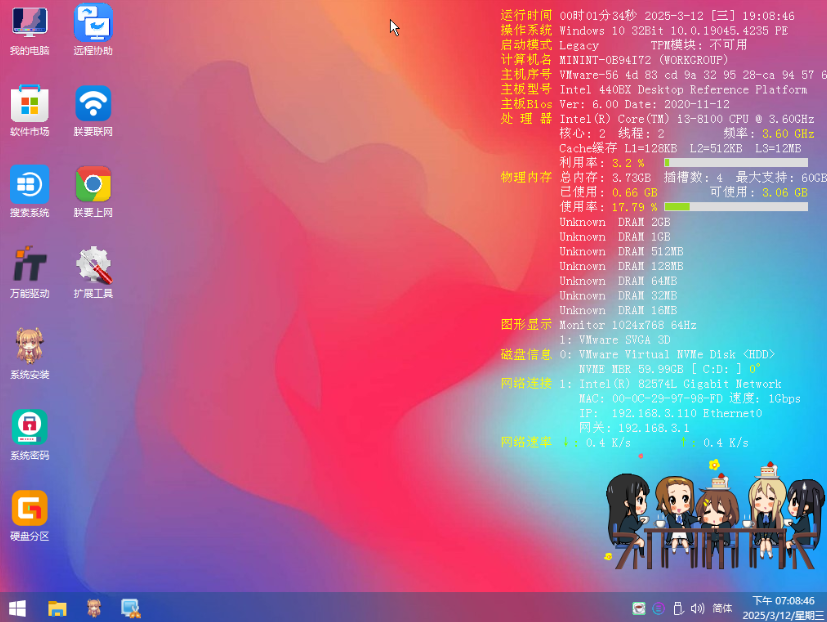Click the CPU 利用率 progress bar
Viewport: 827px width, 622px height.
click(x=736, y=162)
